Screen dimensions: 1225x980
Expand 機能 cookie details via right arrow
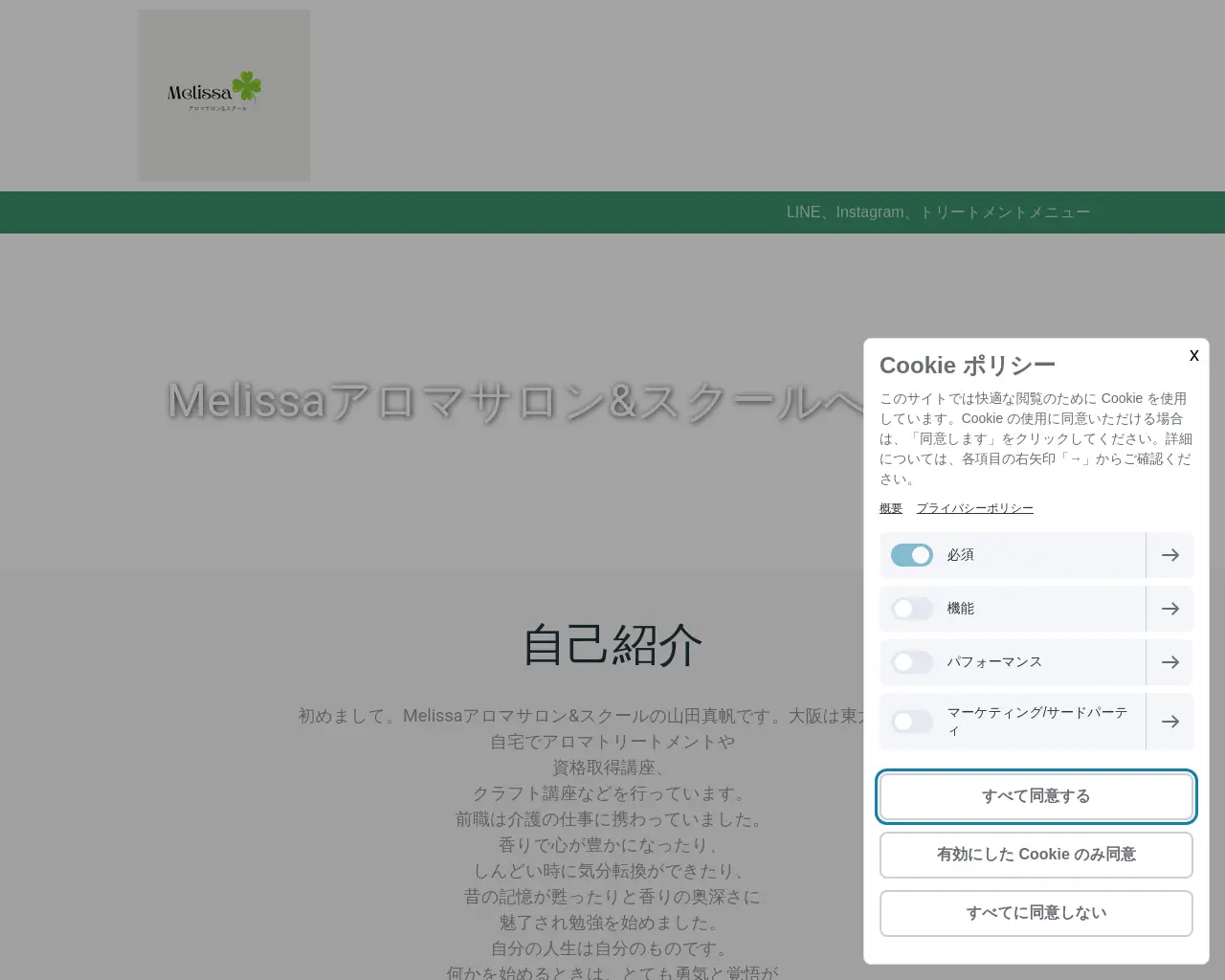pos(1169,609)
